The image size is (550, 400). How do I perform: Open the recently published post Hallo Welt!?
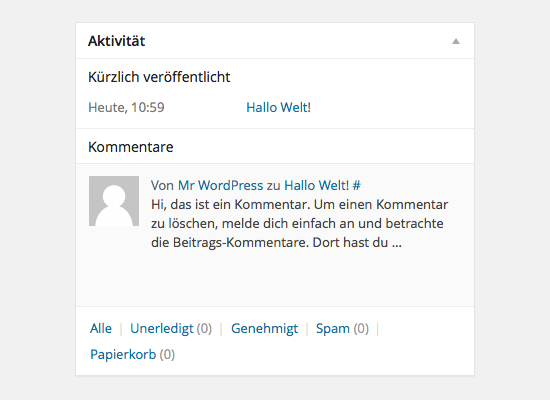[x=279, y=107]
